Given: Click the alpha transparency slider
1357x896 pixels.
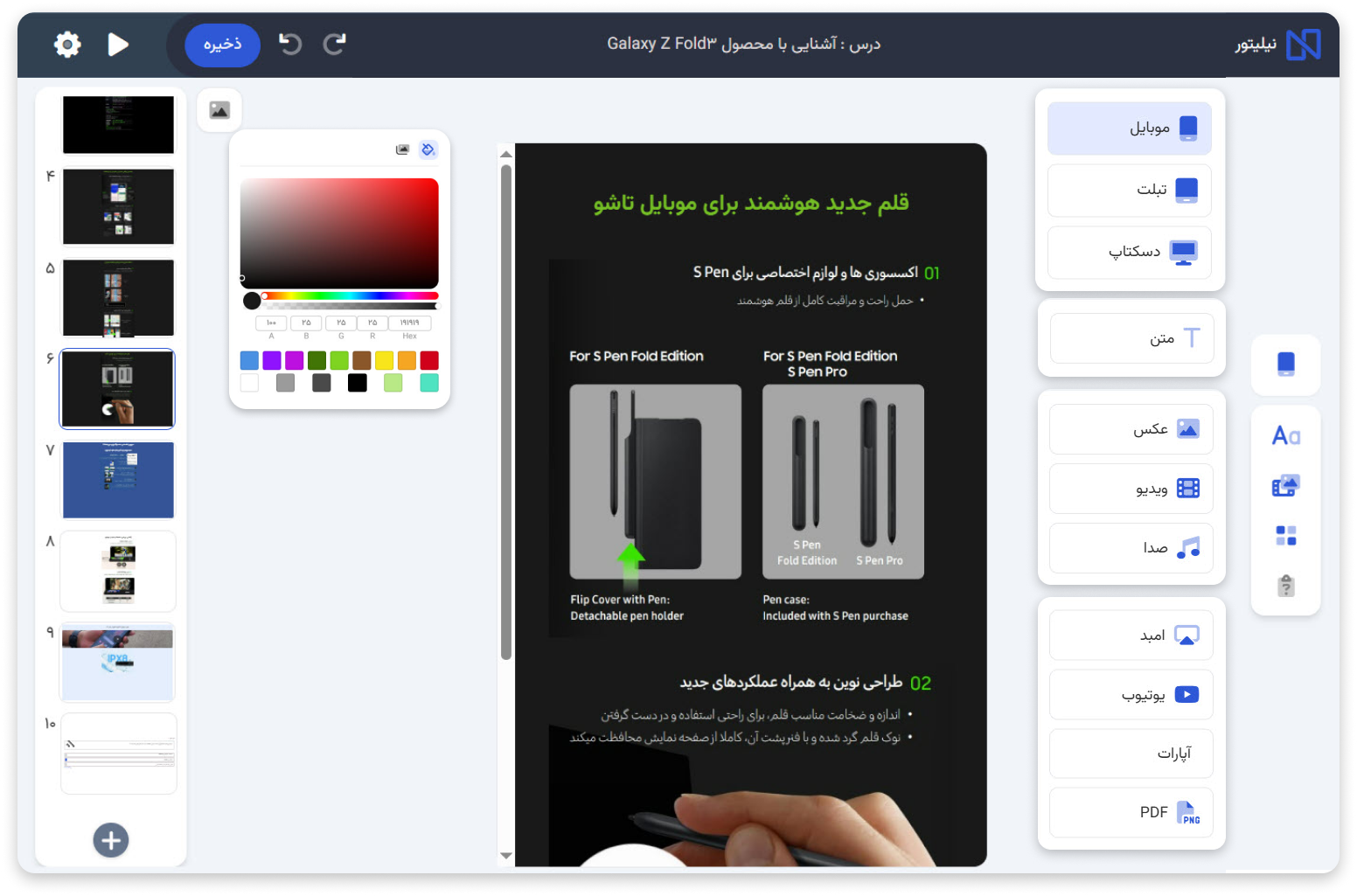Looking at the screenshot, I should [350, 306].
